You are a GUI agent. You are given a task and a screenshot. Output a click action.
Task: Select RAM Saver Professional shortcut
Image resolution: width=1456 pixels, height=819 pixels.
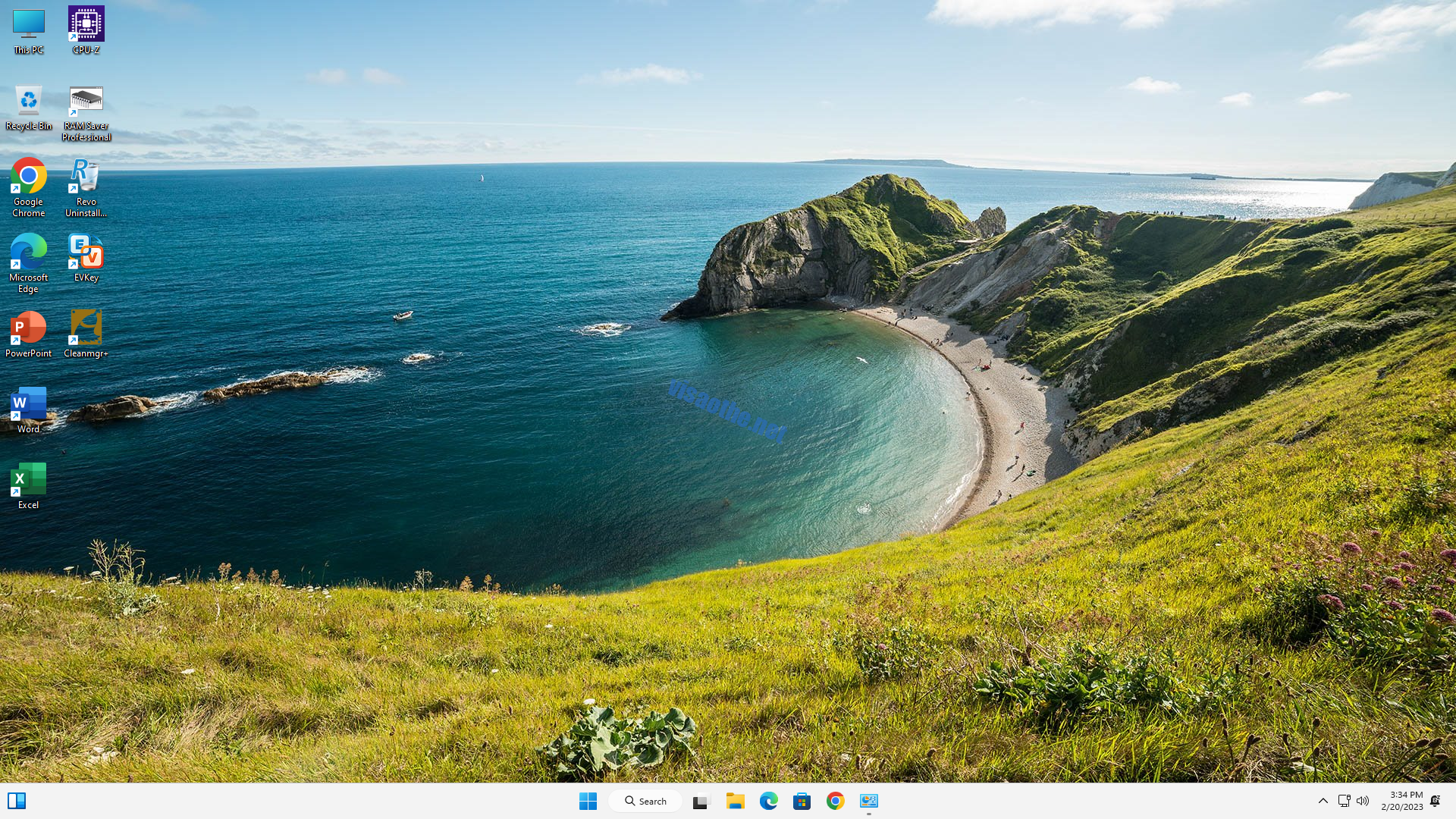[x=86, y=113]
